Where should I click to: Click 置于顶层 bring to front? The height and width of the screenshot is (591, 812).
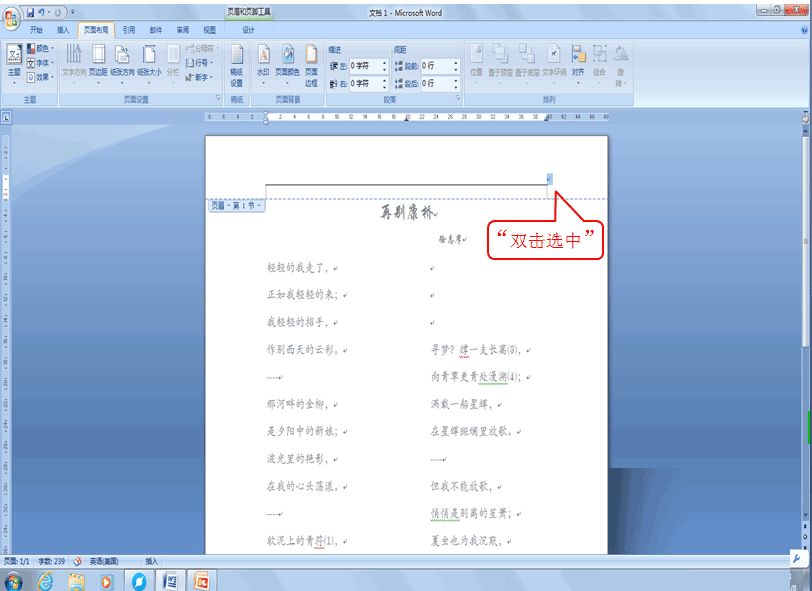click(x=500, y=64)
